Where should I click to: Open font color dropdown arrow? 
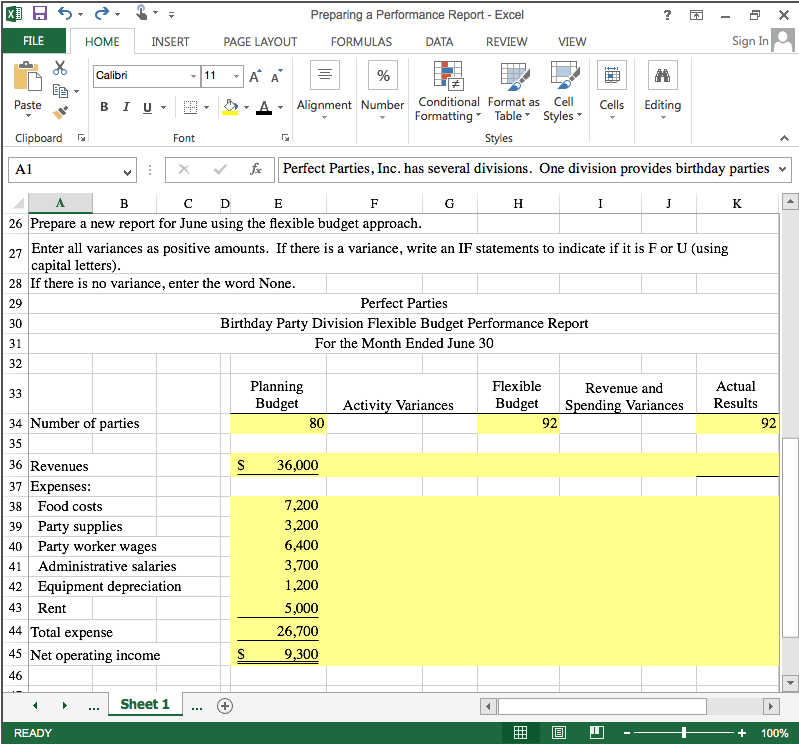point(280,108)
